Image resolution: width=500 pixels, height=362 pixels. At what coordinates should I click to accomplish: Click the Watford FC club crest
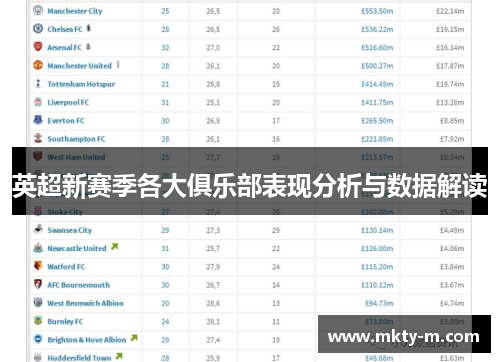point(38,266)
